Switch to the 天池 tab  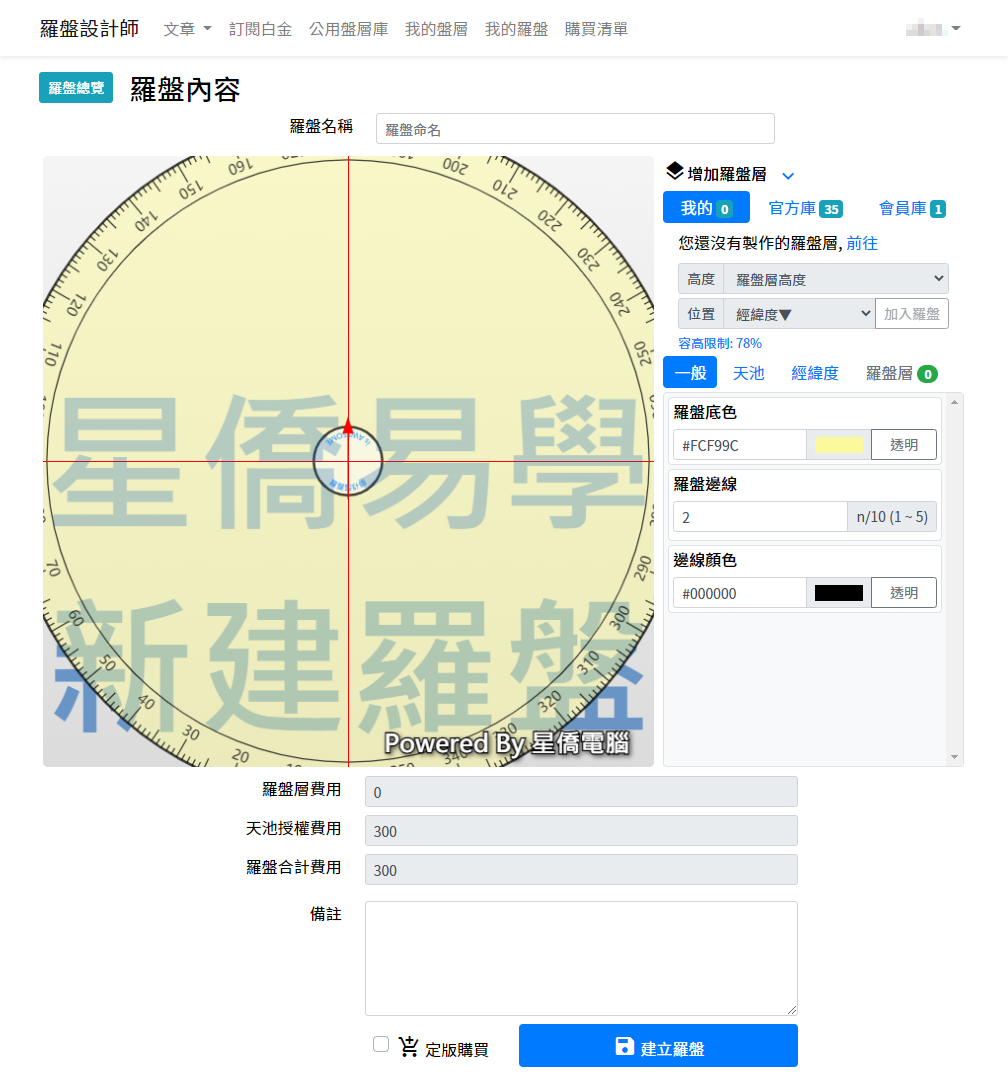749,372
